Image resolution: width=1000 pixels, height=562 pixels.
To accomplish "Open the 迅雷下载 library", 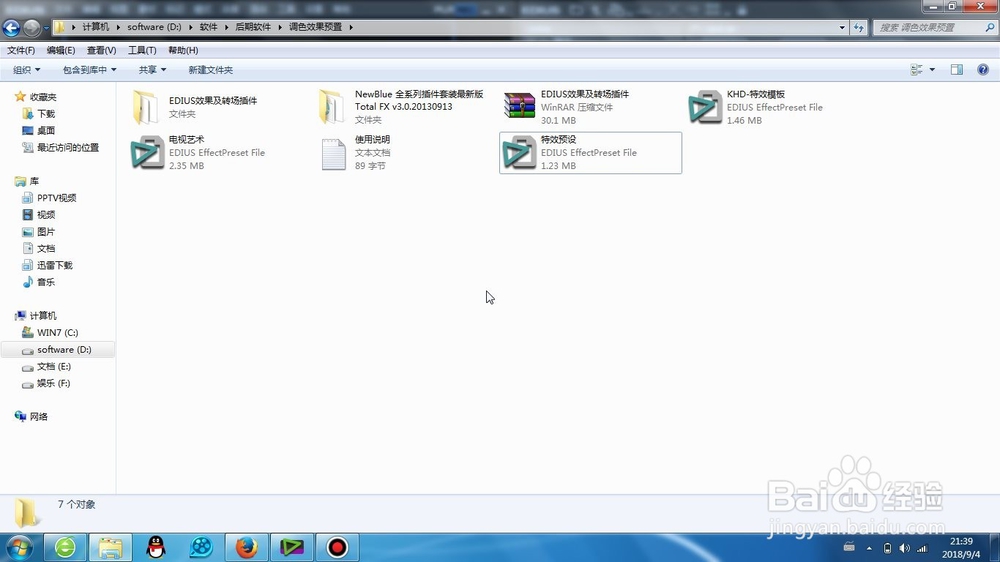I will 54,265.
